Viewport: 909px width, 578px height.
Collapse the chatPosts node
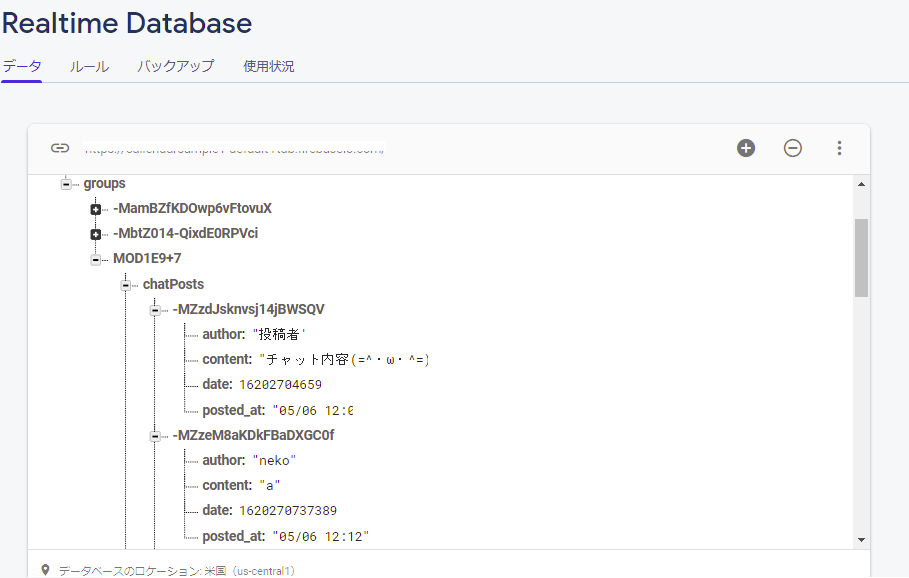point(126,285)
